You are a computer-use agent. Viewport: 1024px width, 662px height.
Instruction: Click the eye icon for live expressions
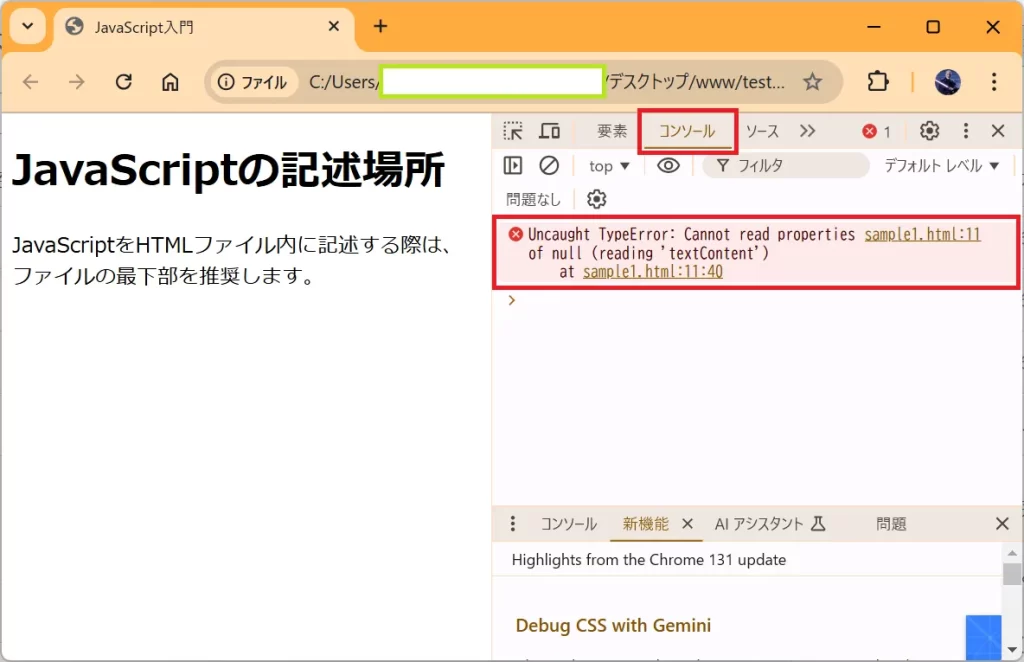(x=668, y=166)
